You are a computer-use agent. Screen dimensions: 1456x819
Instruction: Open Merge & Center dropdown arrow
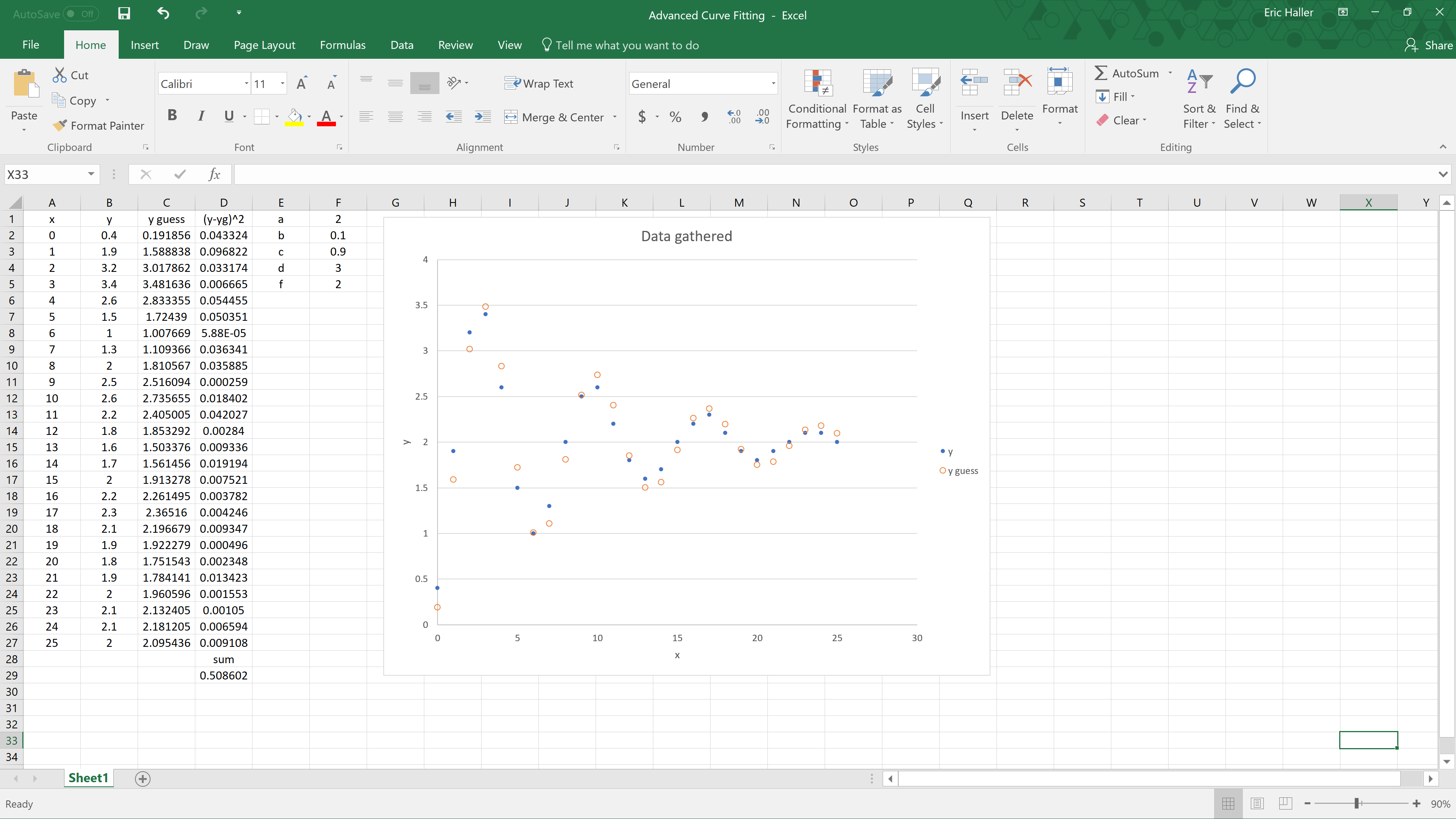click(614, 117)
